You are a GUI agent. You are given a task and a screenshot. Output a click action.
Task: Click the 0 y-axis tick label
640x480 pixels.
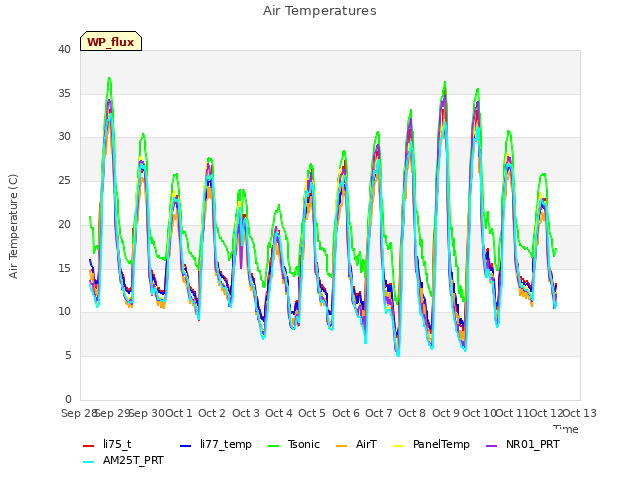point(68,399)
